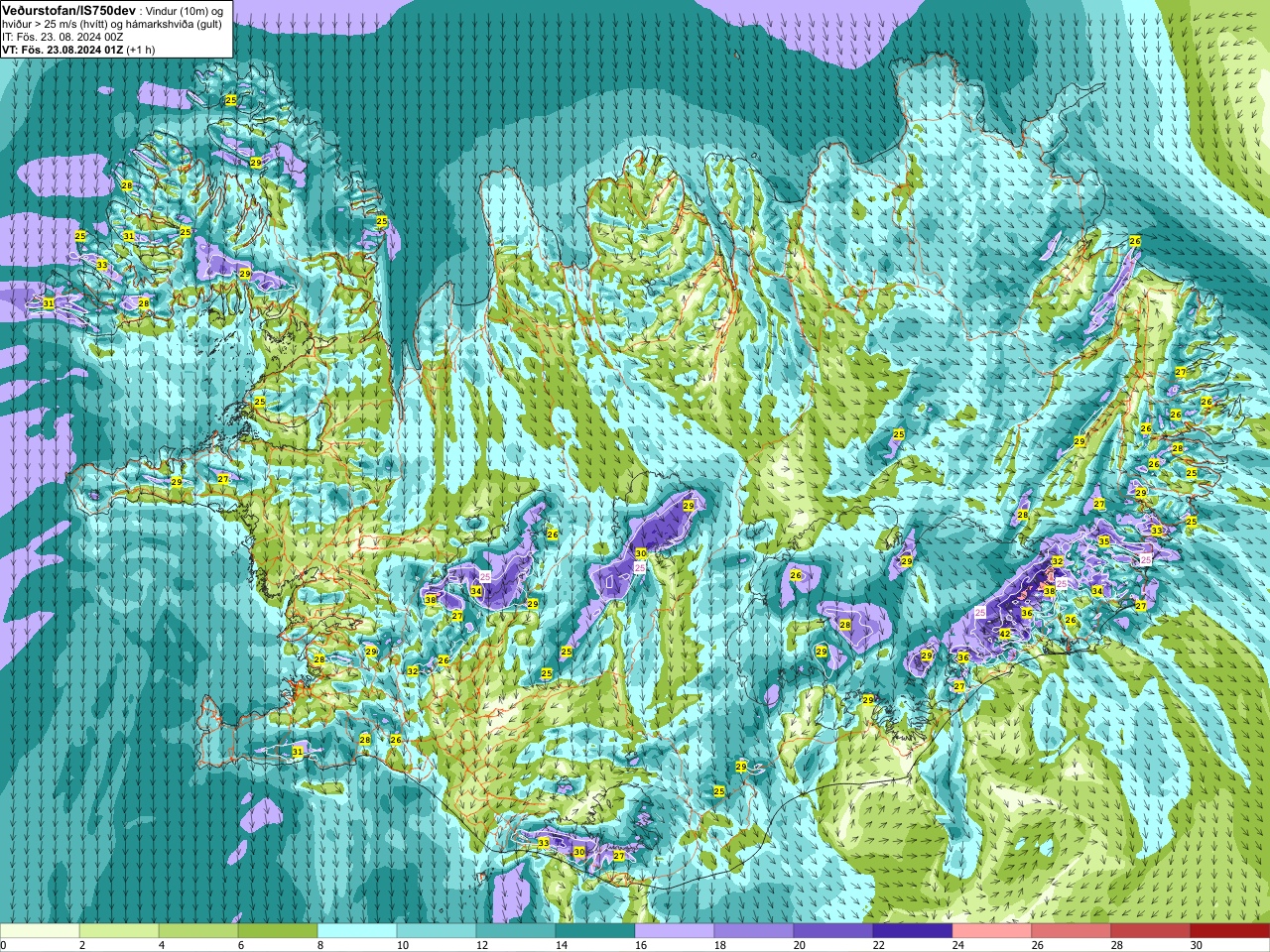The width and height of the screenshot is (1270, 952).
Task: Click the 2–4 m/s legend color segment
Action: click(119, 931)
